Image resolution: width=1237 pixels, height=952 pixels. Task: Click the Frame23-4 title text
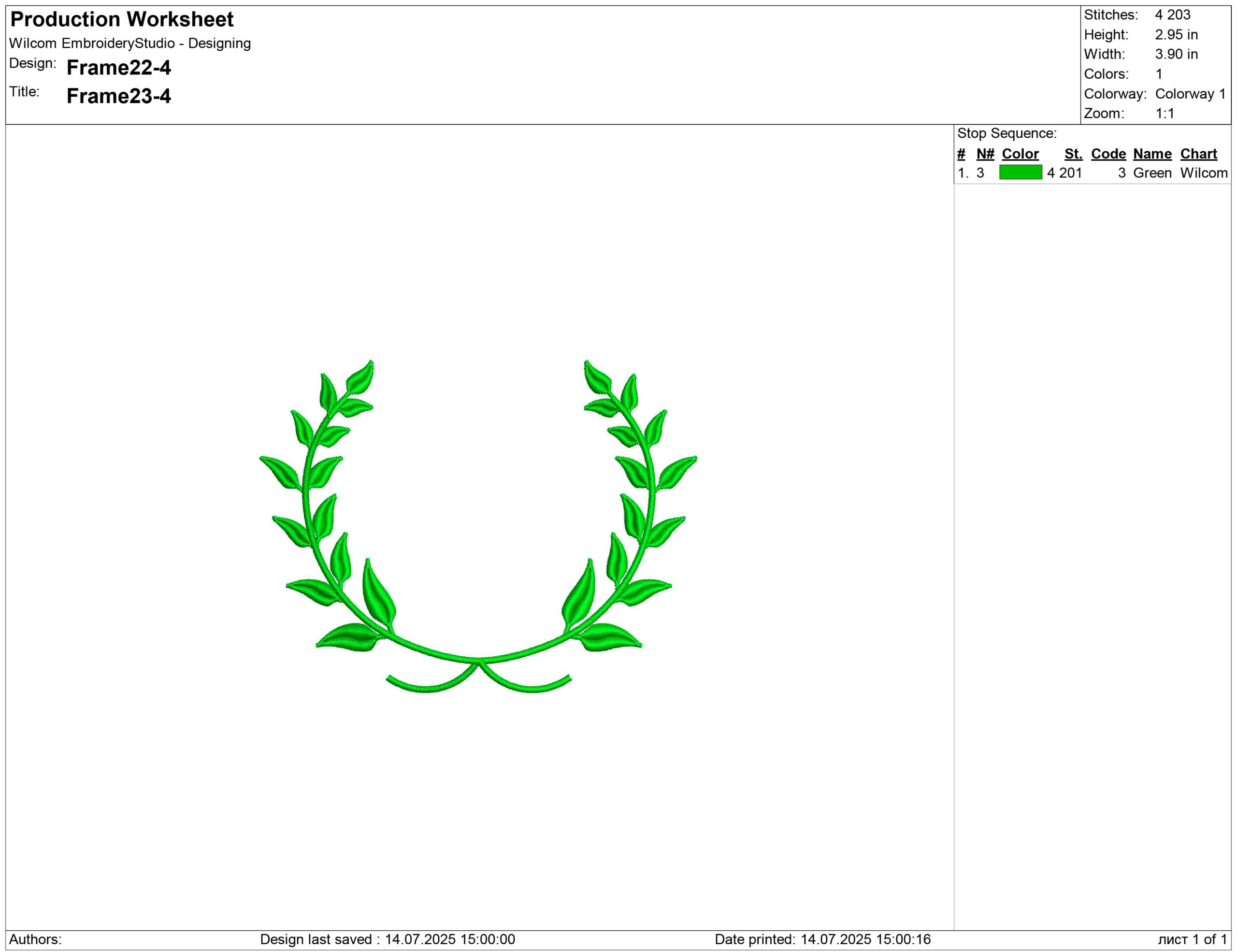coord(118,96)
